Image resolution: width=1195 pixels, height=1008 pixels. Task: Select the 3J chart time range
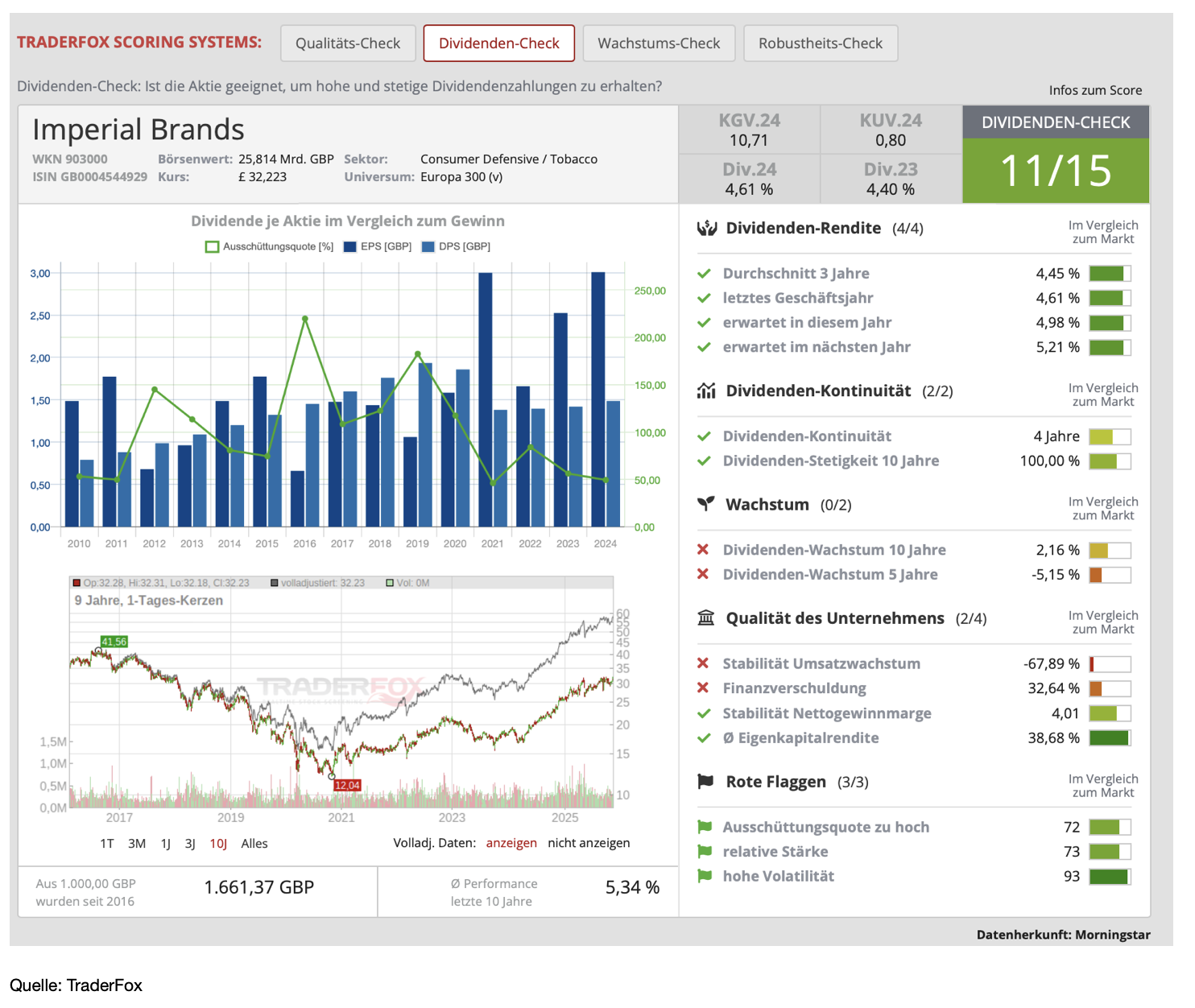click(x=190, y=844)
